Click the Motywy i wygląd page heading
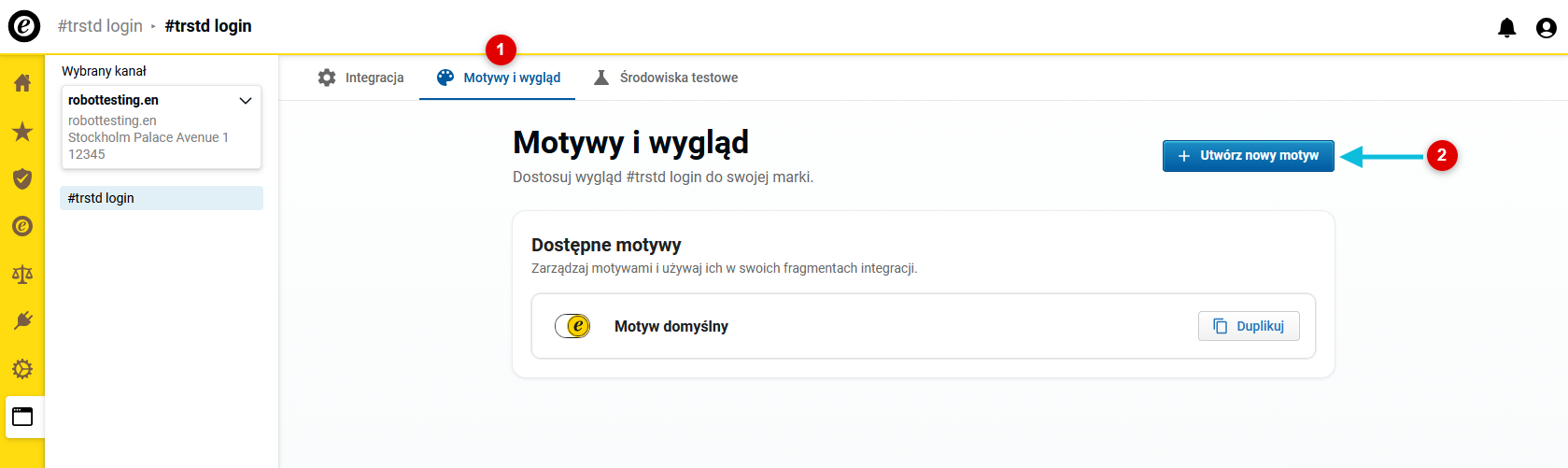The image size is (1568, 468). [630, 143]
